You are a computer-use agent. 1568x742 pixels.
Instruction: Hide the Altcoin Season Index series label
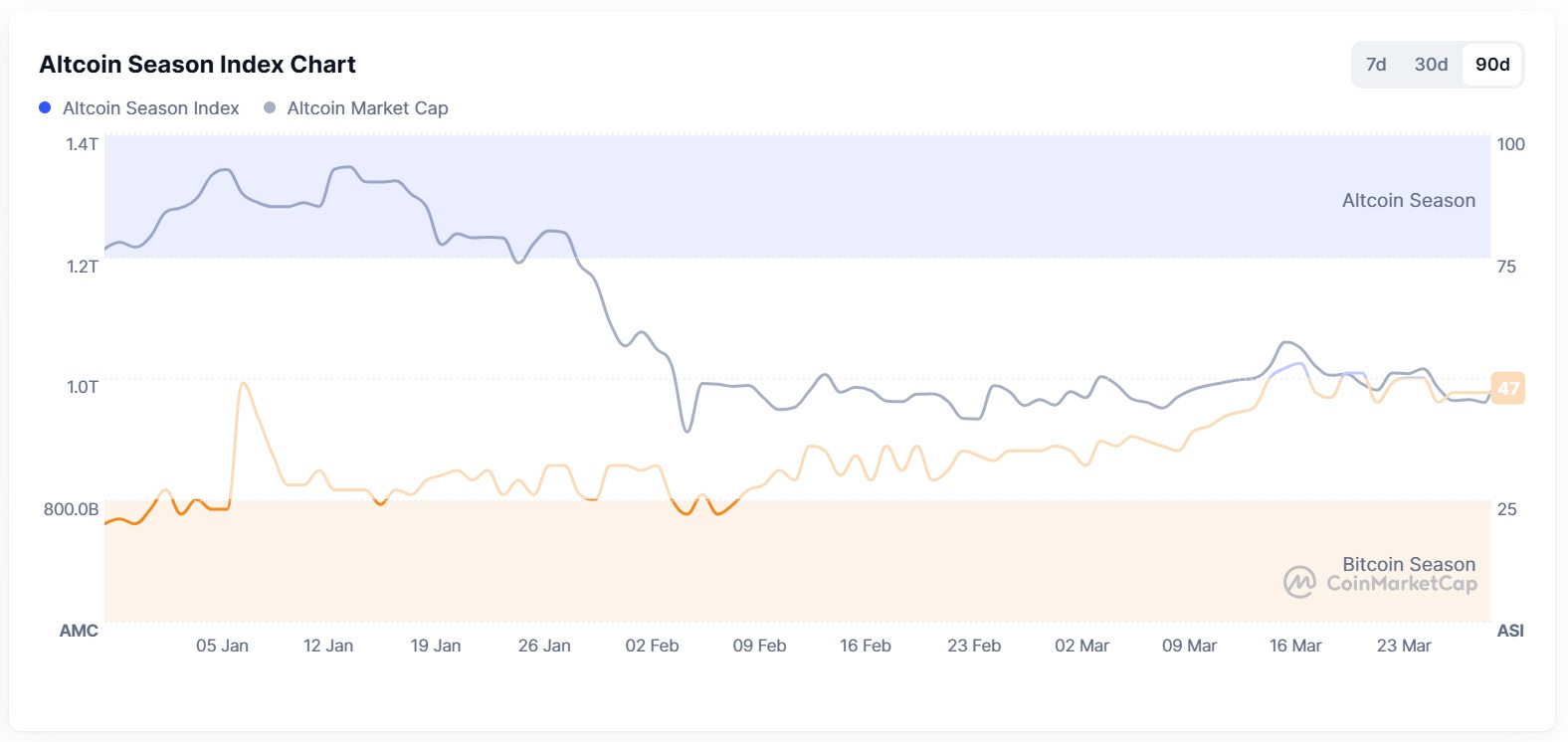[150, 108]
